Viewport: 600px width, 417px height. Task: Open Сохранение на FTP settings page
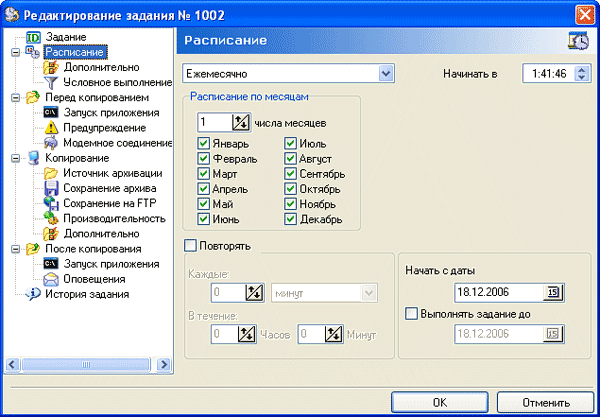pos(109,204)
